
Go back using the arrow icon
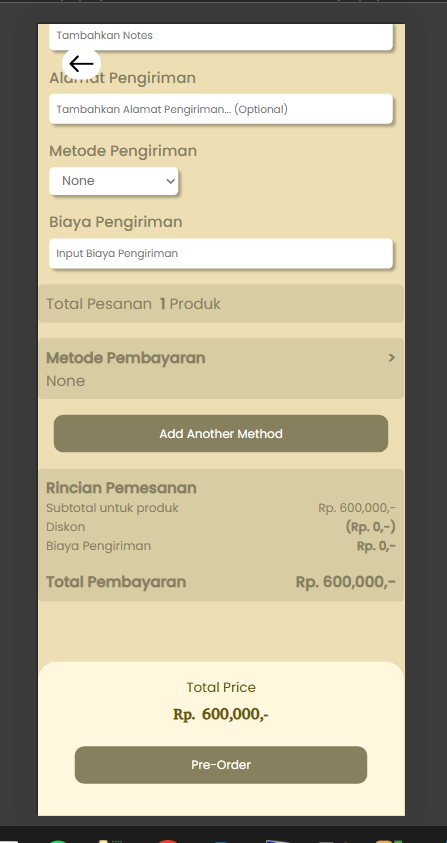point(81,64)
